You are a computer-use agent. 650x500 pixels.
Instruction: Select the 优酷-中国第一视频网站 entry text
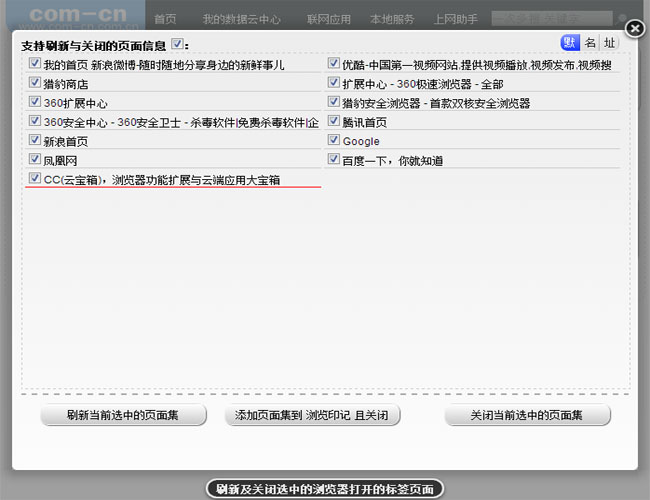point(477,65)
